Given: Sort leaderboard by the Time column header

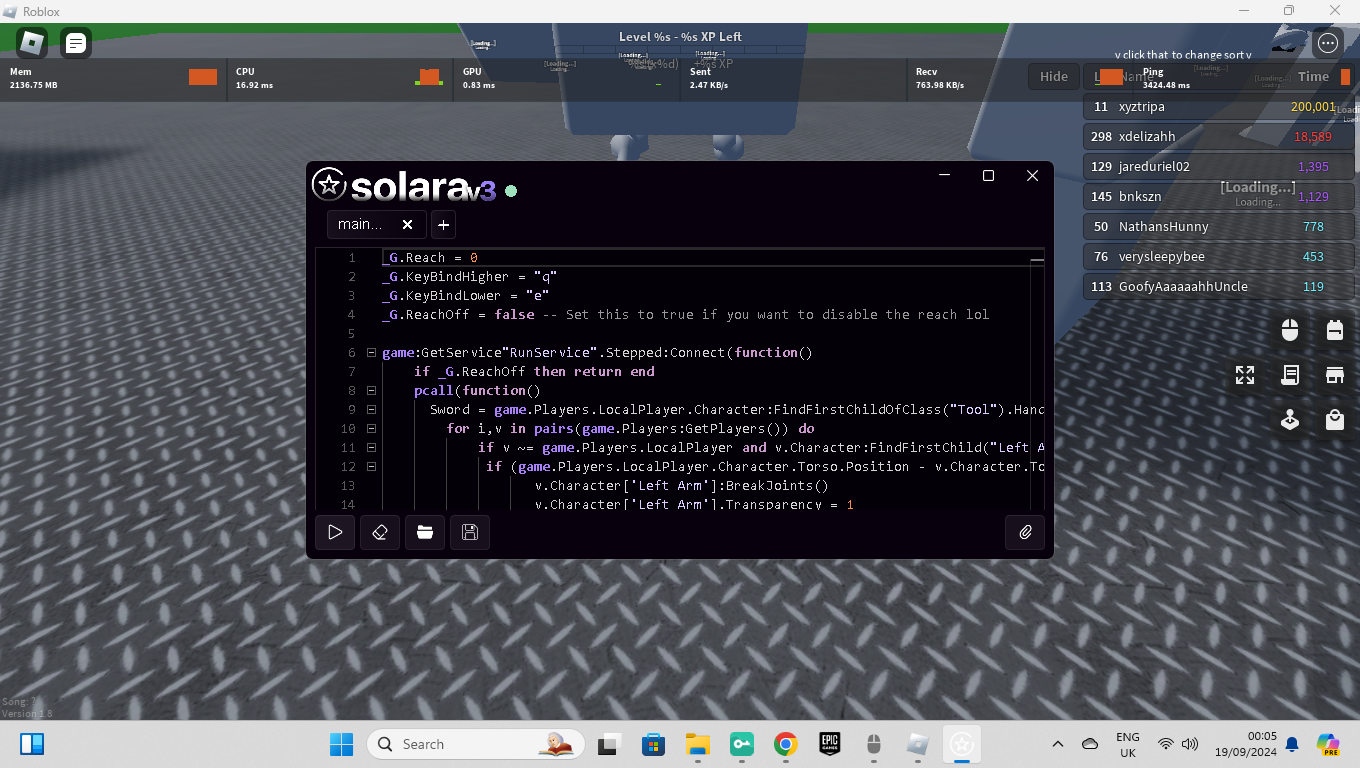Looking at the screenshot, I should [x=1313, y=77].
